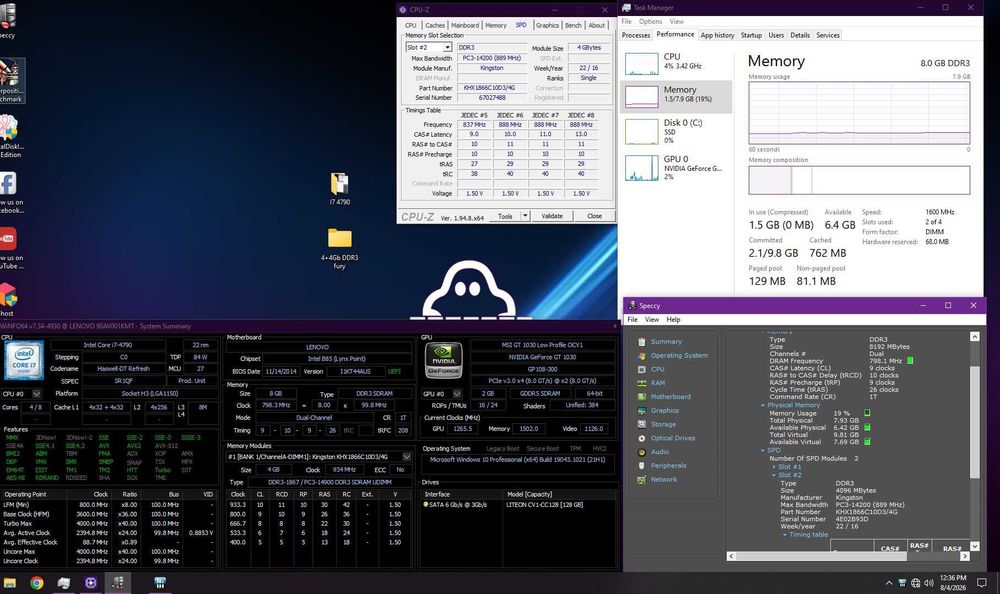Open the notification center icon
This screenshot has width=1000, height=594.
coord(982,583)
